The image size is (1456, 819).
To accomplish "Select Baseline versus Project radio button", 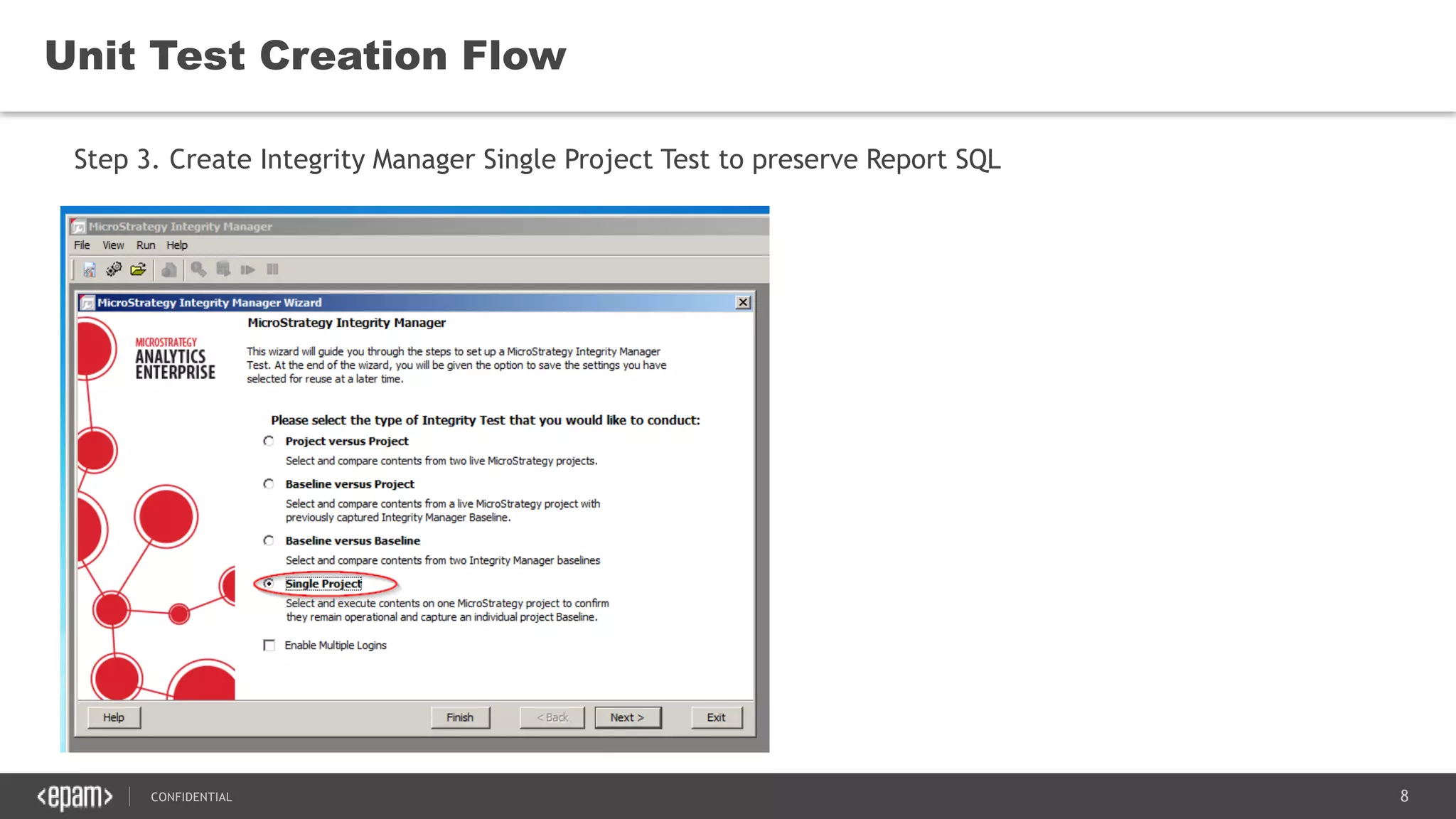I will pos(269,483).
